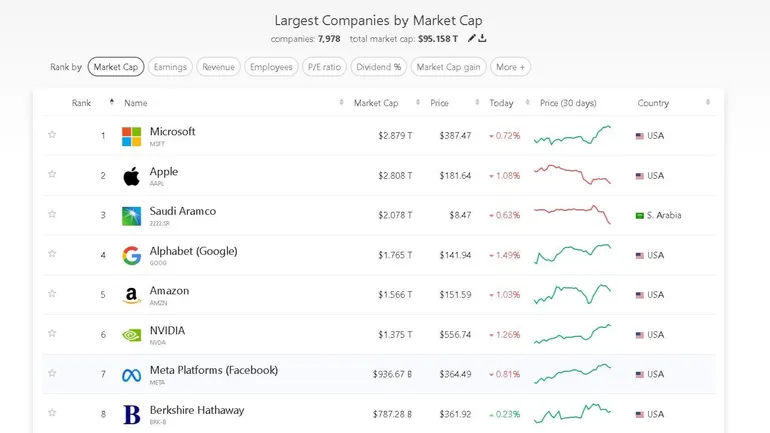Sort table by Country column header
The image size is (770, 433).
(653, 103)
